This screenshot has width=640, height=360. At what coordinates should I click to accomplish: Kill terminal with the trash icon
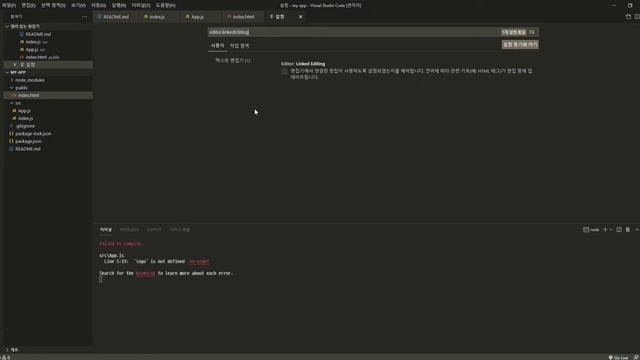(628, 230)
